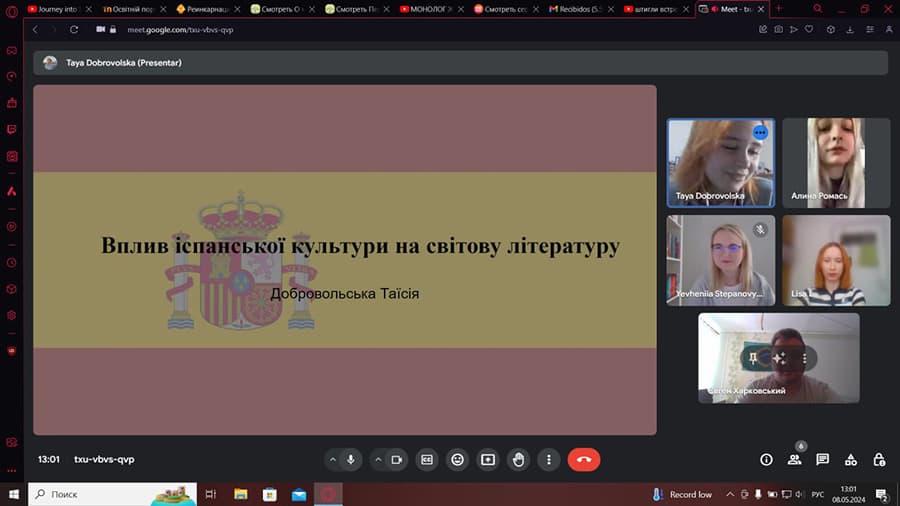Viewport: 900px width, 506px height.
Task: Show the participants people panel
Action: pyautogui.click(x=795, y=460)
